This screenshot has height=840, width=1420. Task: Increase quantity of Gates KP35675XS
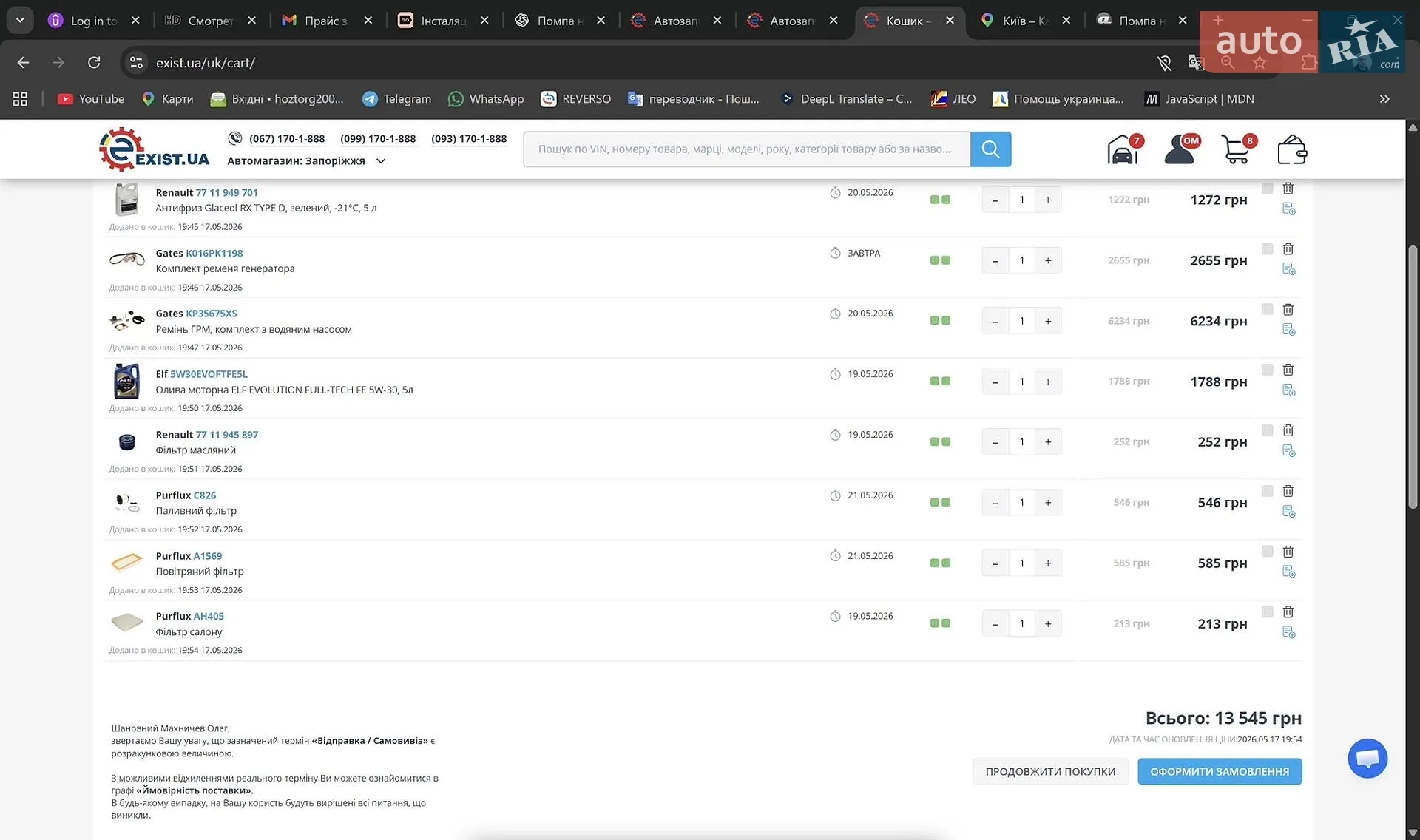1048,321
